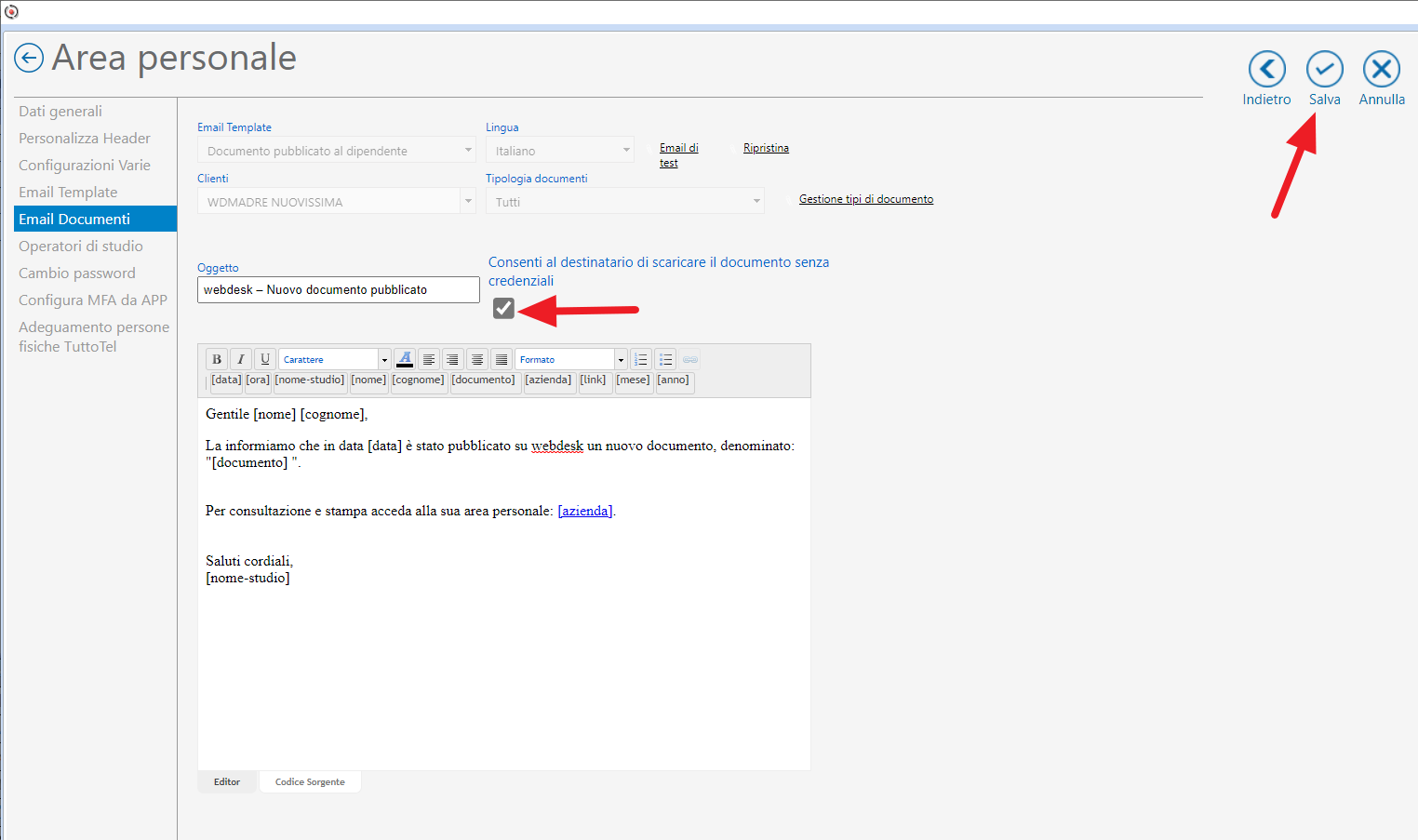Open Configura MFA da APP
This screenshot has width=1418, height=840.
point(93,300)
